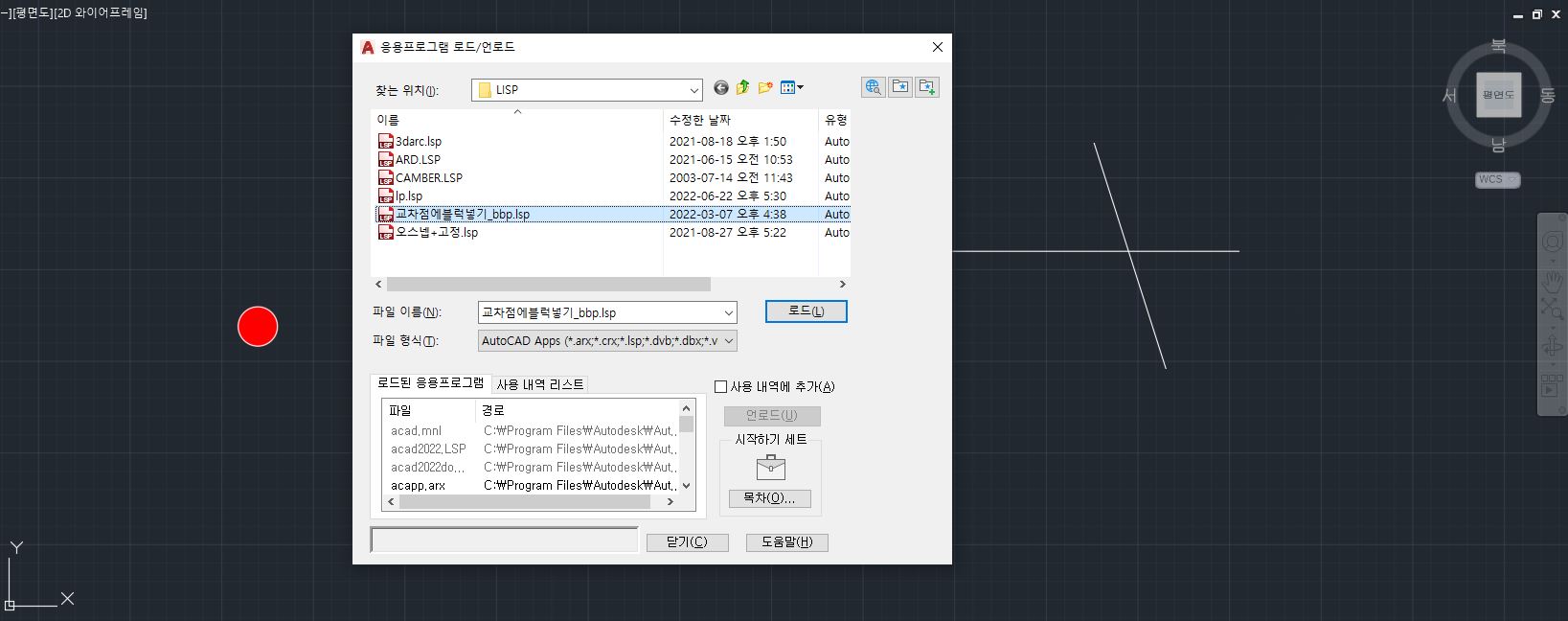
Task: Click the 파일 column header in loaded list
Action: coord(428,410)
